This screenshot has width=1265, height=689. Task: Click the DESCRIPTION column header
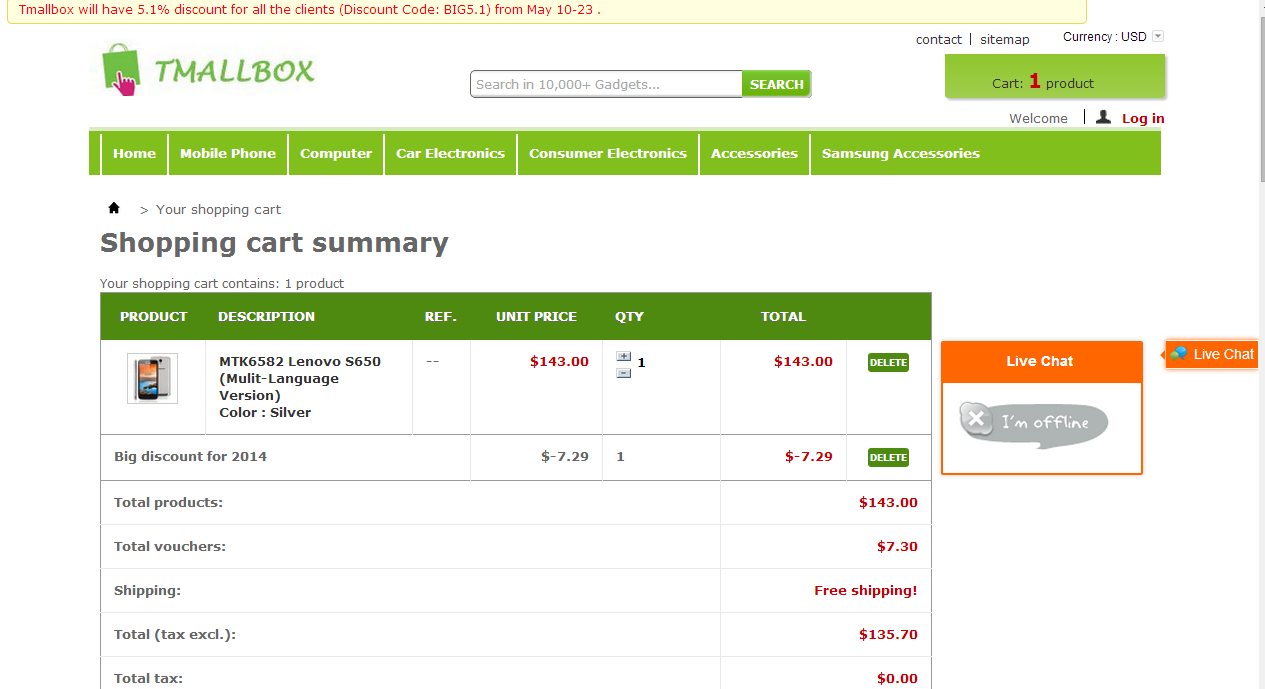[x=266, y=316]
